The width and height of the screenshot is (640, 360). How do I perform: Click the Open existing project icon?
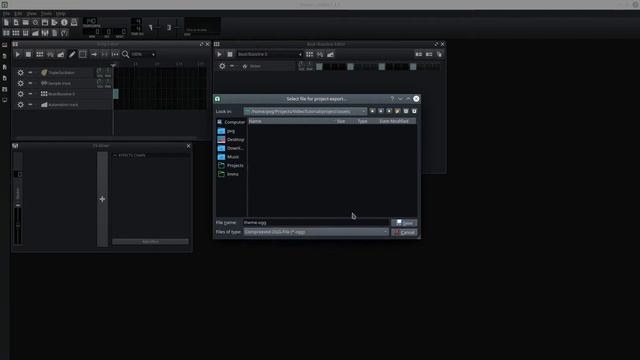click(x=26, y=22)
